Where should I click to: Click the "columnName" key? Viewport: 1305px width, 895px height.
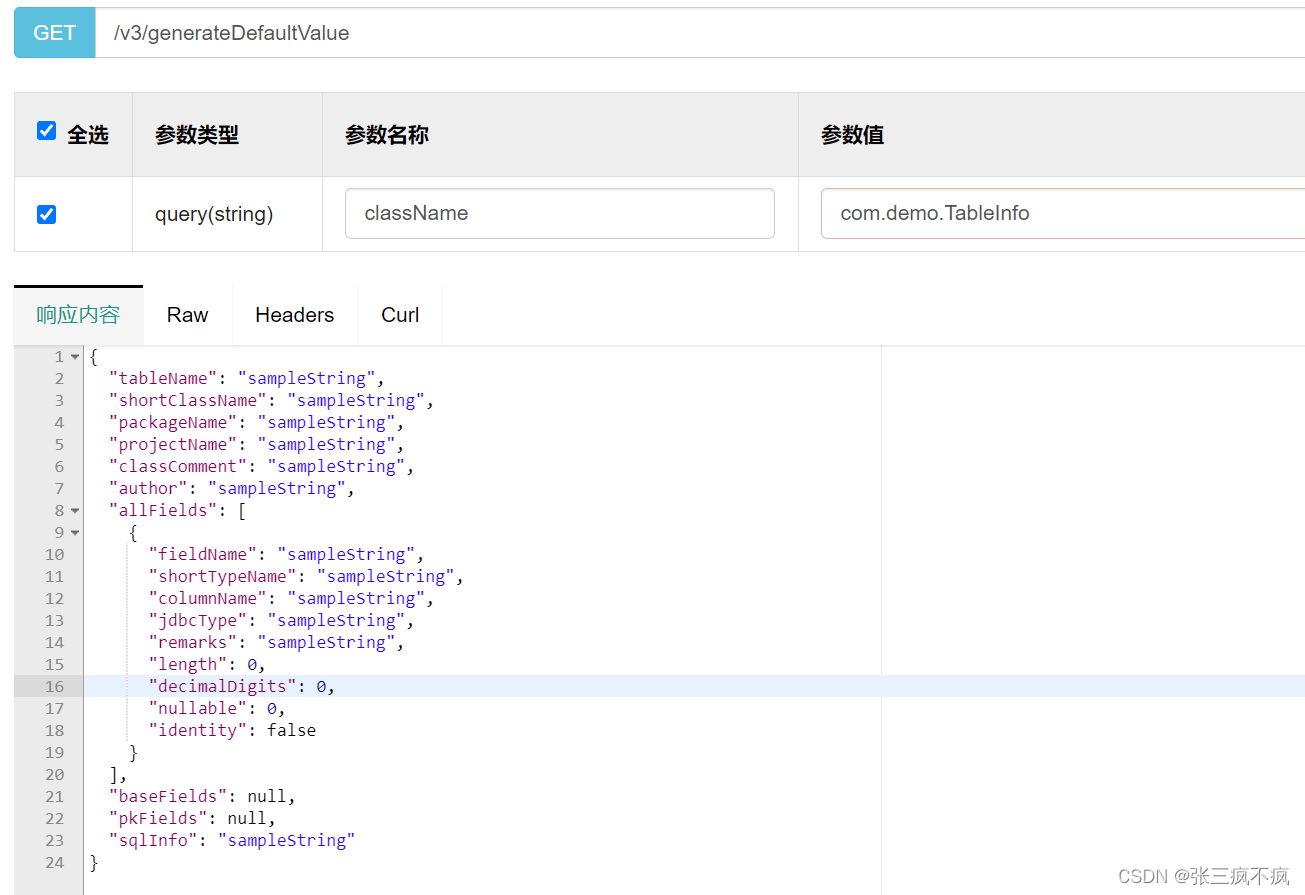[x=208, y=598]
